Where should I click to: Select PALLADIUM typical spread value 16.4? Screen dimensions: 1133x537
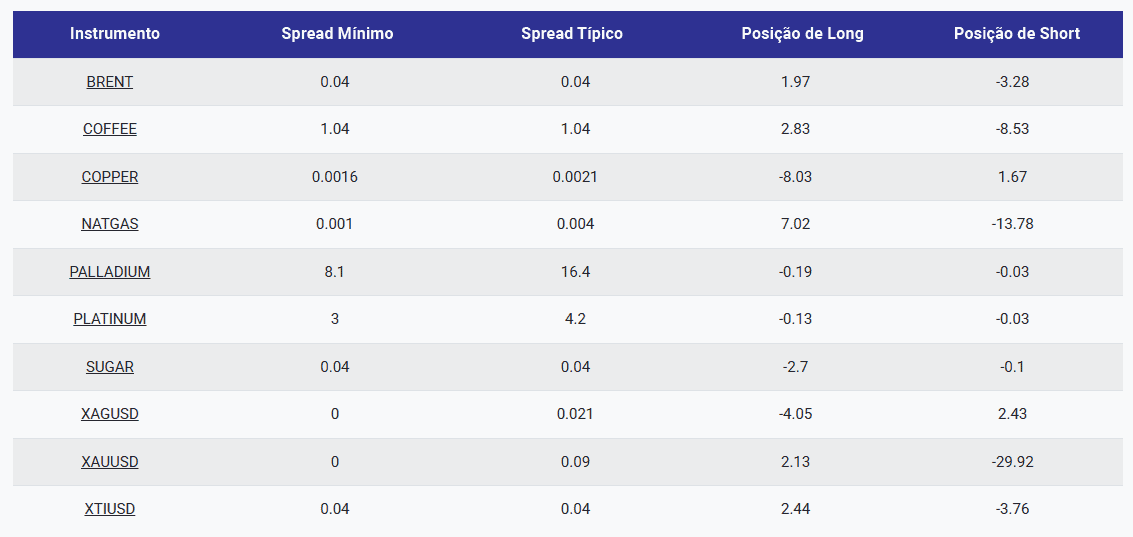point(575,272)
